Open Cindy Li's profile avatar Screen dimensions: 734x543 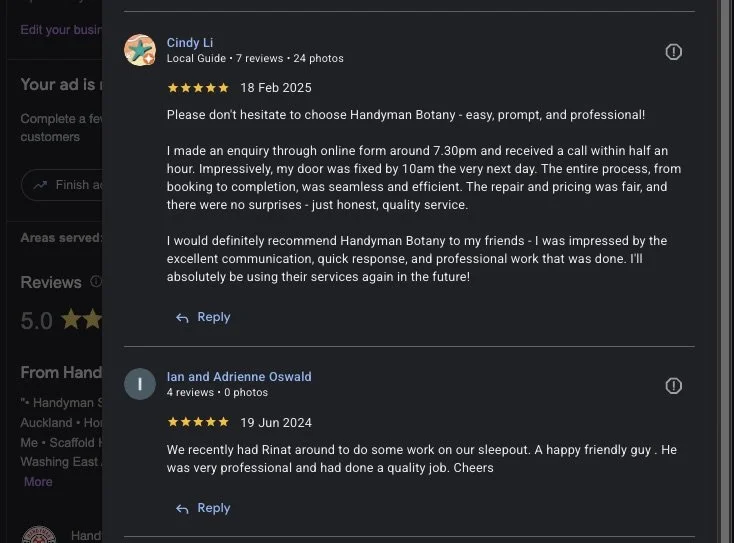coord(140,50)
